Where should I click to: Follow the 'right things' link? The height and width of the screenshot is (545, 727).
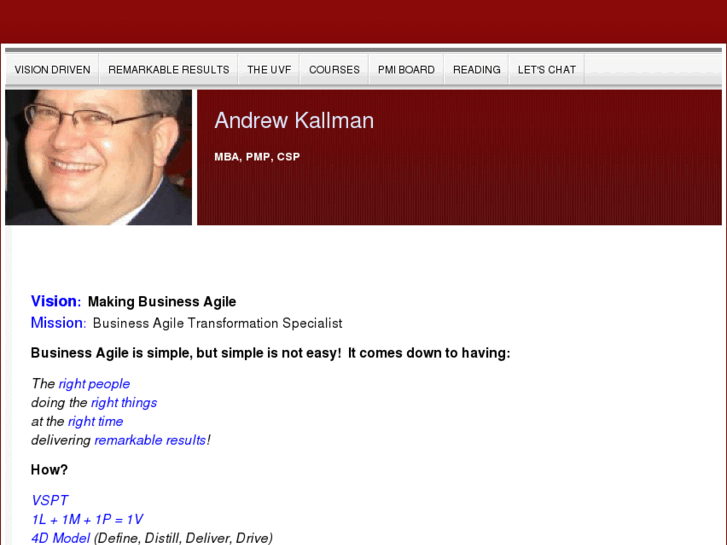click(x=124, y=403)
